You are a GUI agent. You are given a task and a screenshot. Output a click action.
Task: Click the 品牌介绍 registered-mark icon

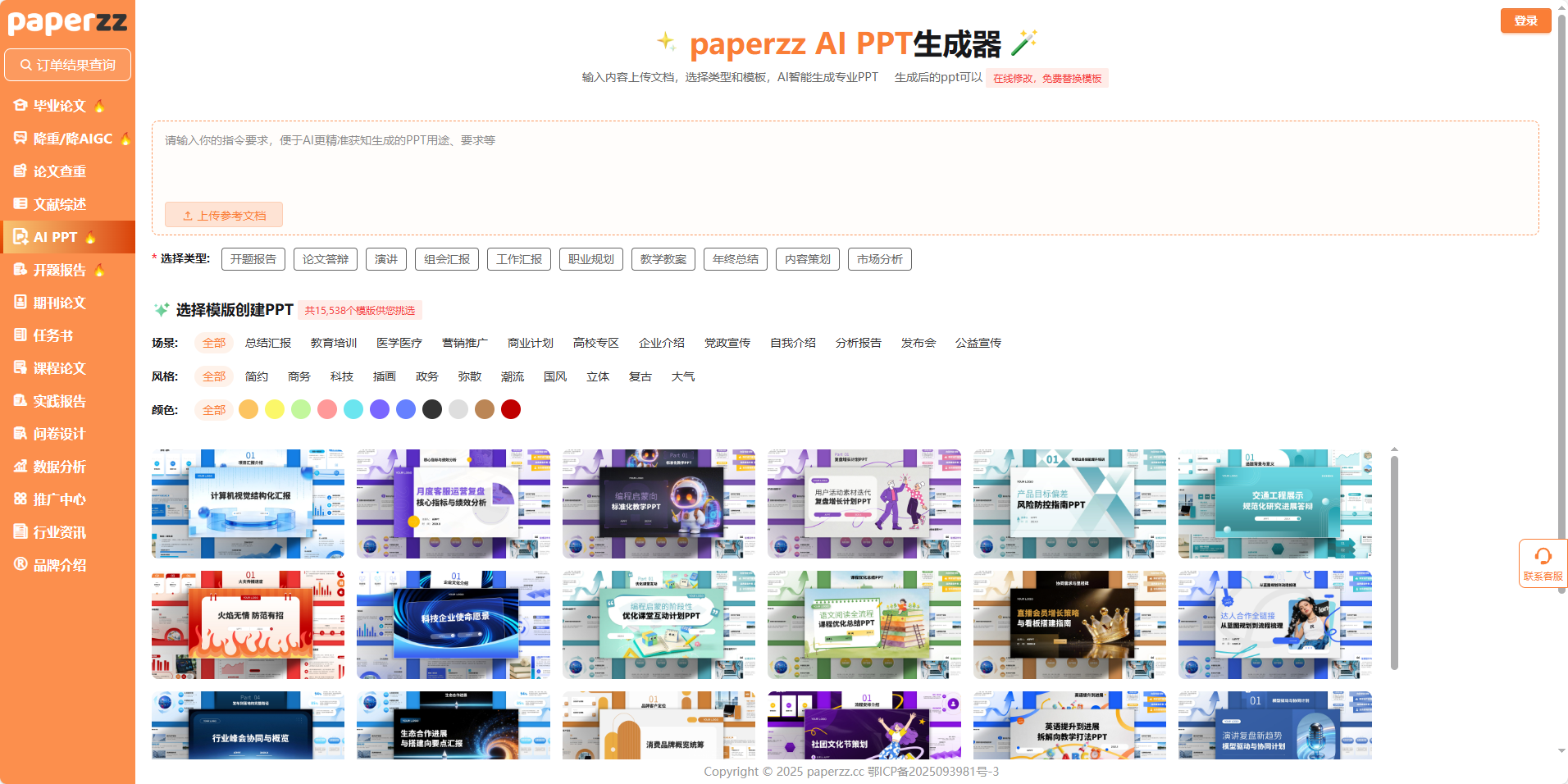[21, 564]
